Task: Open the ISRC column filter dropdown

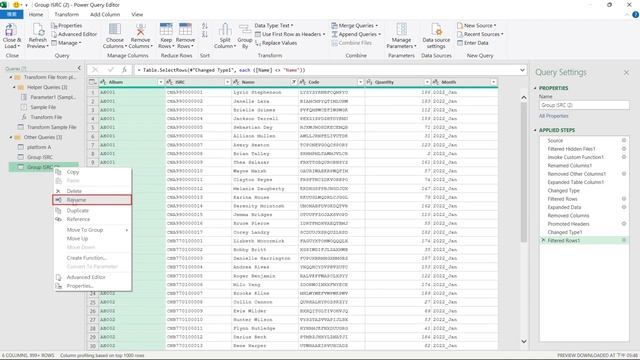Action: 227,82
